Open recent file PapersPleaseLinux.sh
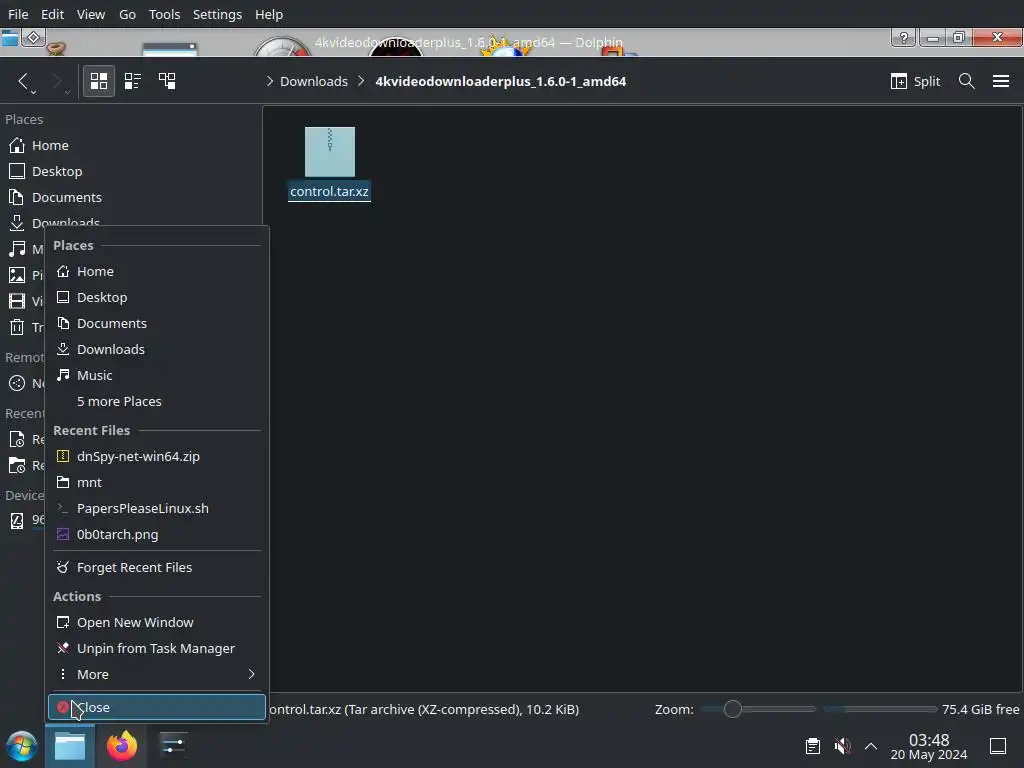1024x768 pixels. 157,509
